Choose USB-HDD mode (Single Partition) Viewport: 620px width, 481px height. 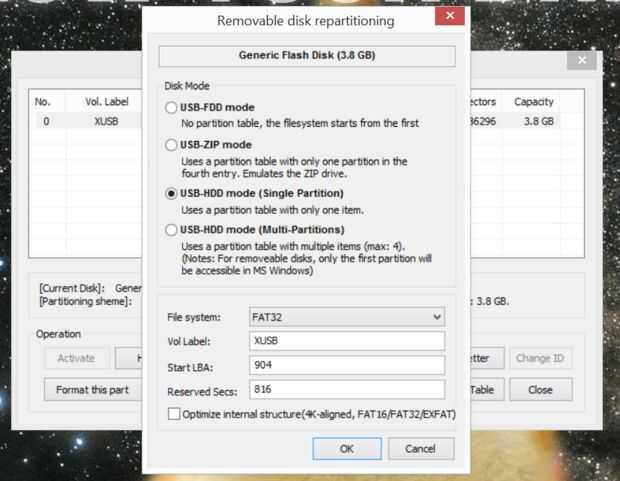(x=171, y=193)
